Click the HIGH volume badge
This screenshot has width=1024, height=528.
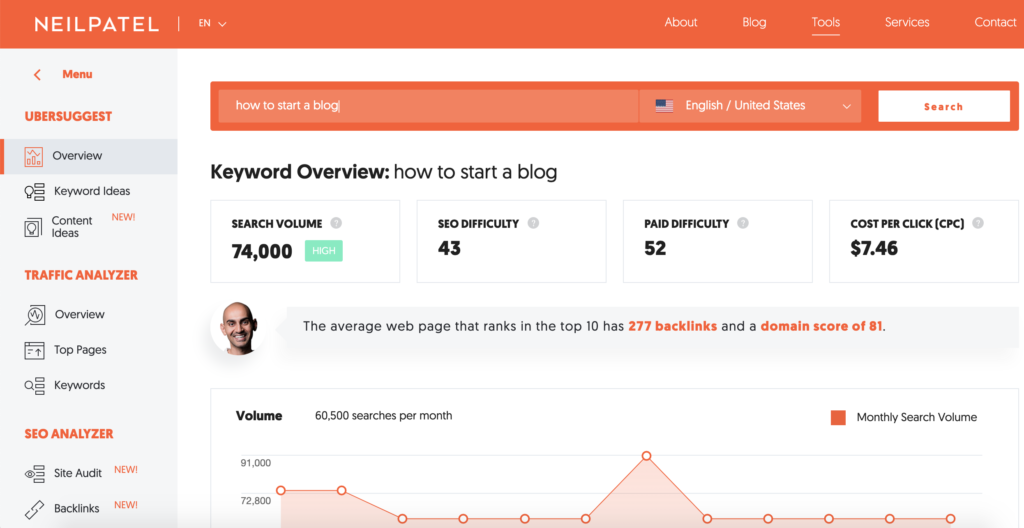[x=323, y=251]
